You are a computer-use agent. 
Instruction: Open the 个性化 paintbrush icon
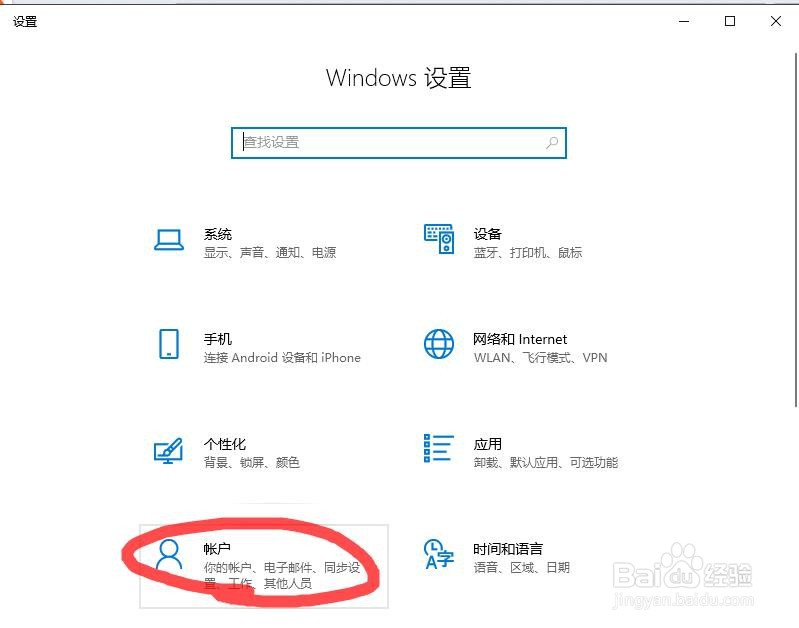[x=169, y=450]
